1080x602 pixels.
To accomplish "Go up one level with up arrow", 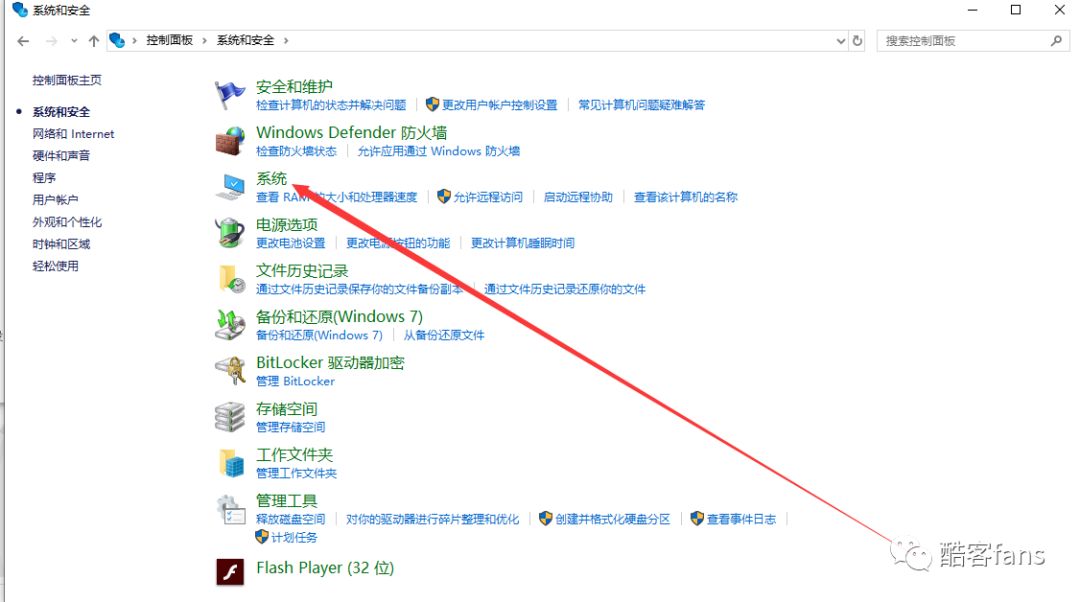I will click(x=94, y=41).
